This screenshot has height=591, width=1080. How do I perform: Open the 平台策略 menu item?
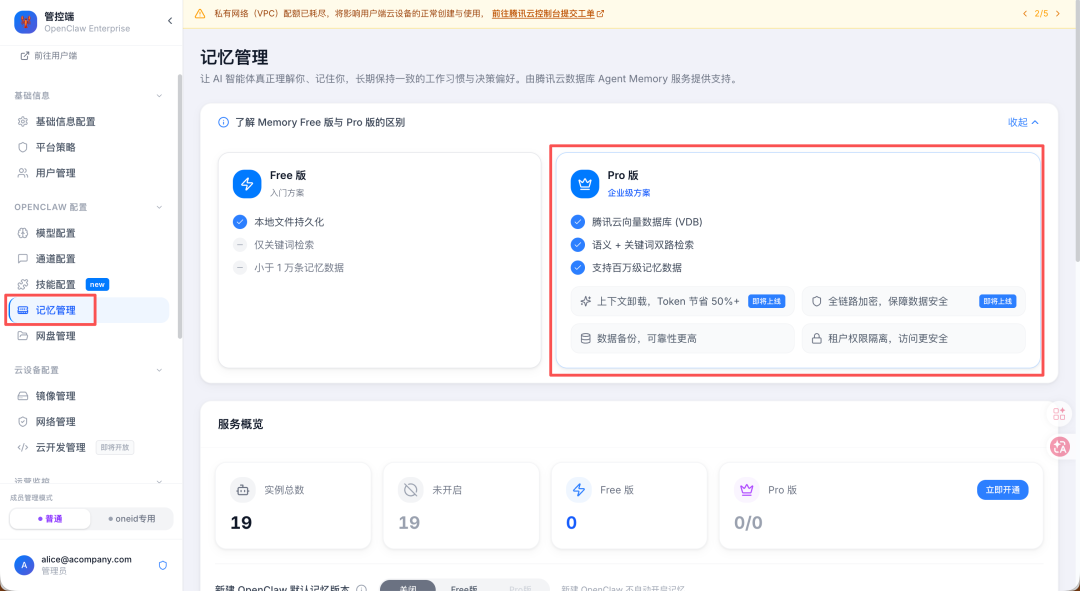89,147
